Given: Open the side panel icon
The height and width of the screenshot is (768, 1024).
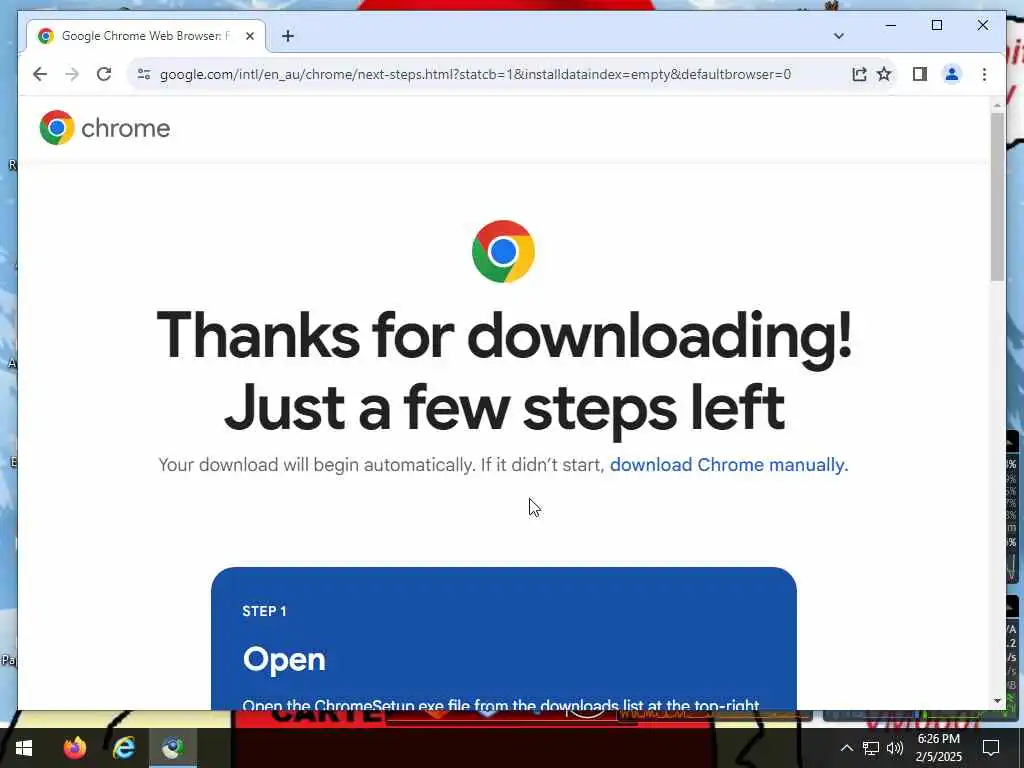Looking at the screenshot, I should [920, 74].
